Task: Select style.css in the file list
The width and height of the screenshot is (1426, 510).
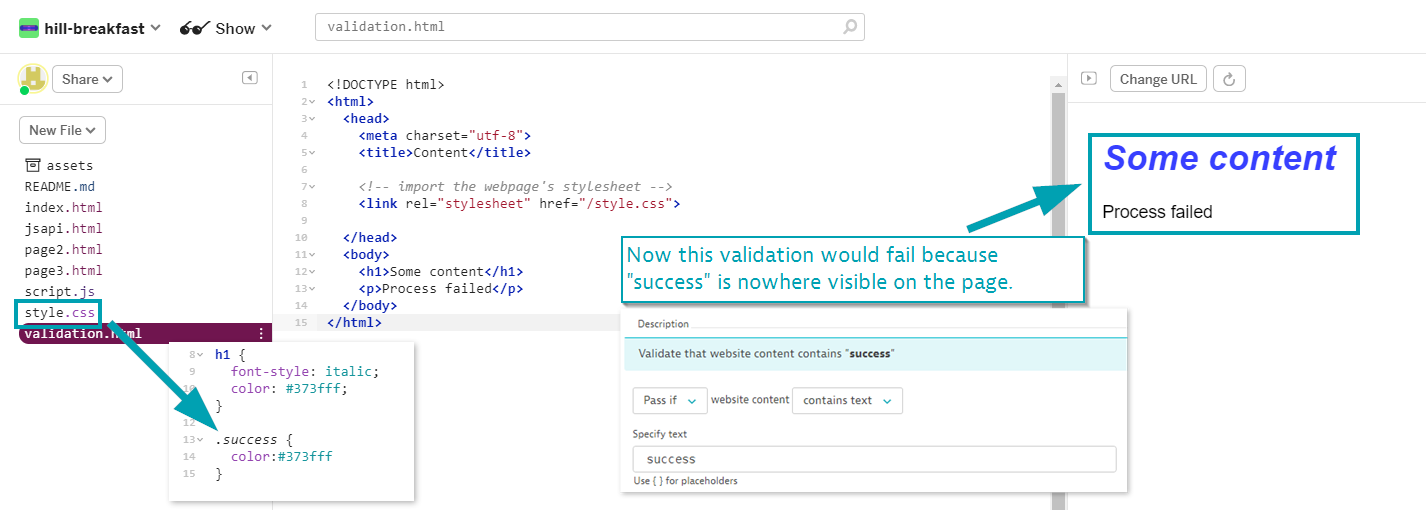Action: (x=58, y=313)
